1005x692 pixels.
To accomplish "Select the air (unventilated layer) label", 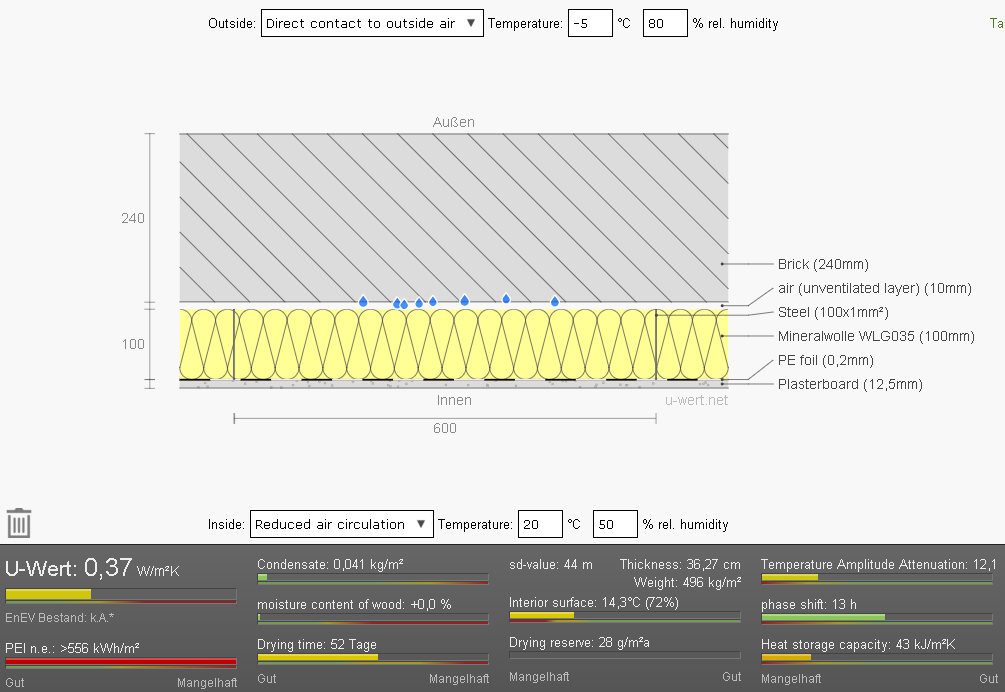I will pyautogui.click(x=874, y=288).
